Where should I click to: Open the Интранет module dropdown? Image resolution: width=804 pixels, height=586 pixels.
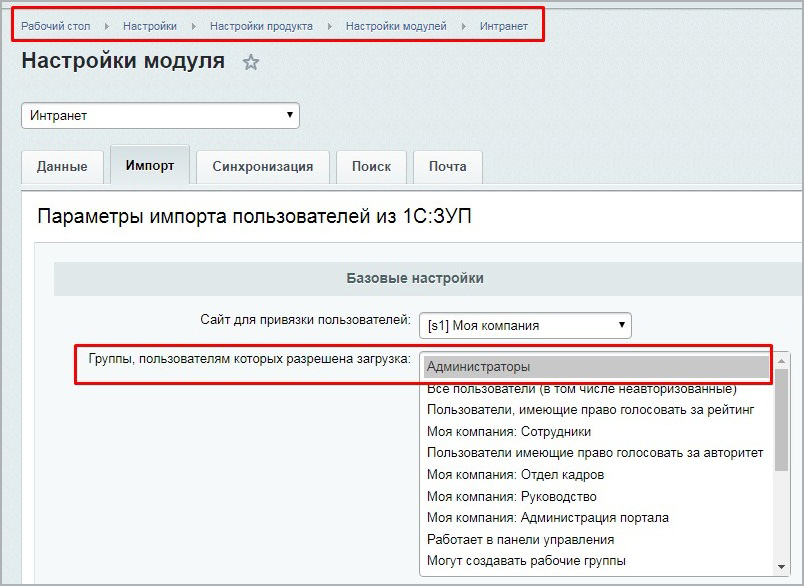[x=160, y=115]
